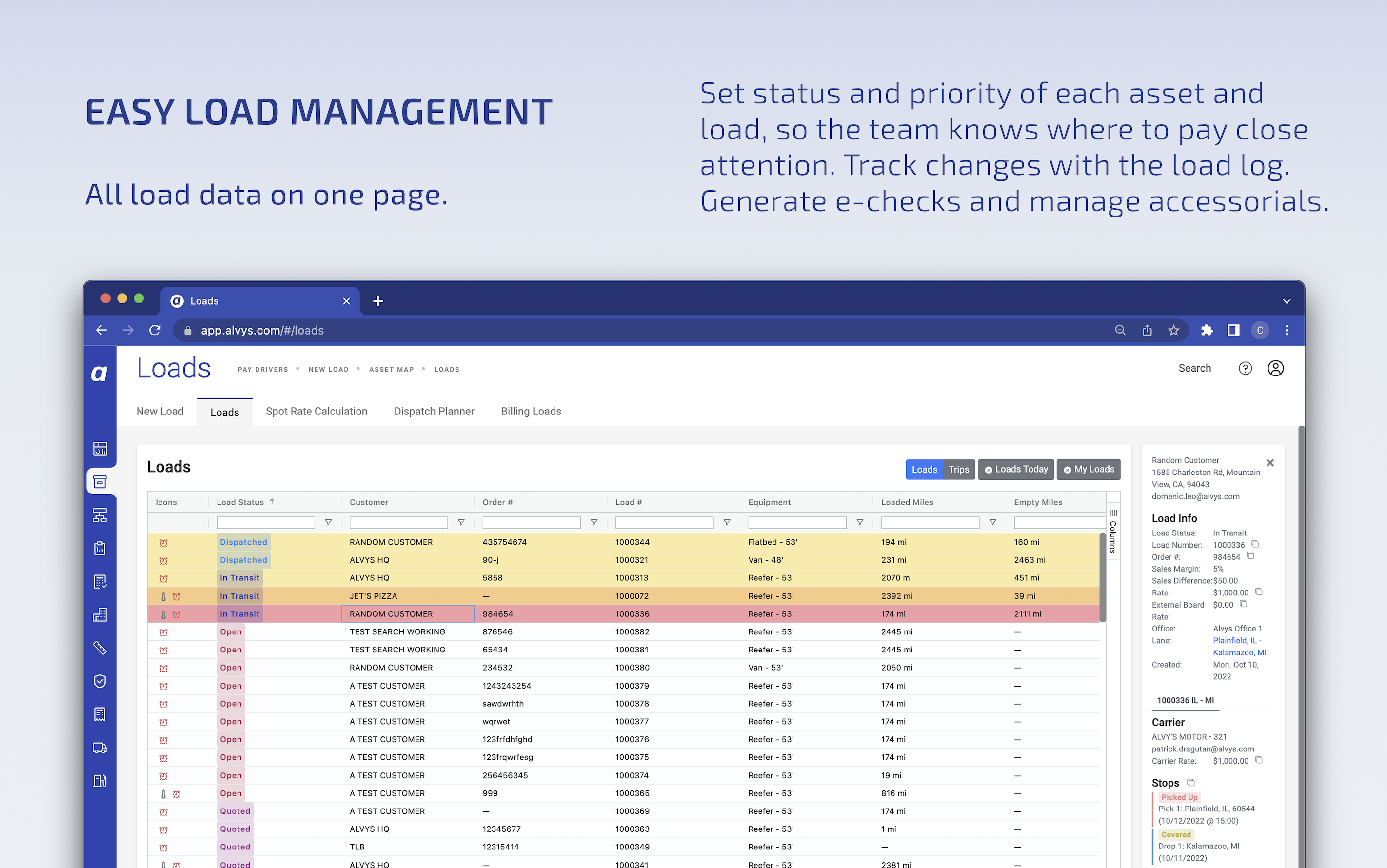
Task: Open the Asset Map network icon in the sidebar
Action: [x=100, y=515]
